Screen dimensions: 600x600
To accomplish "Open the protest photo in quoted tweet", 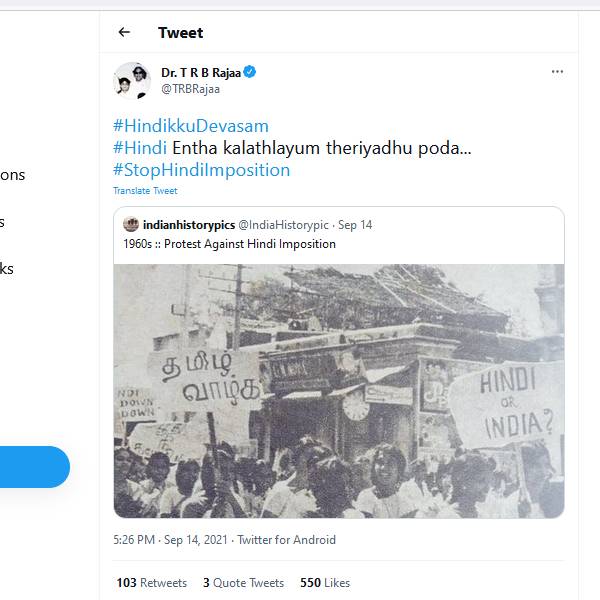I will click(x=338, y=390).
